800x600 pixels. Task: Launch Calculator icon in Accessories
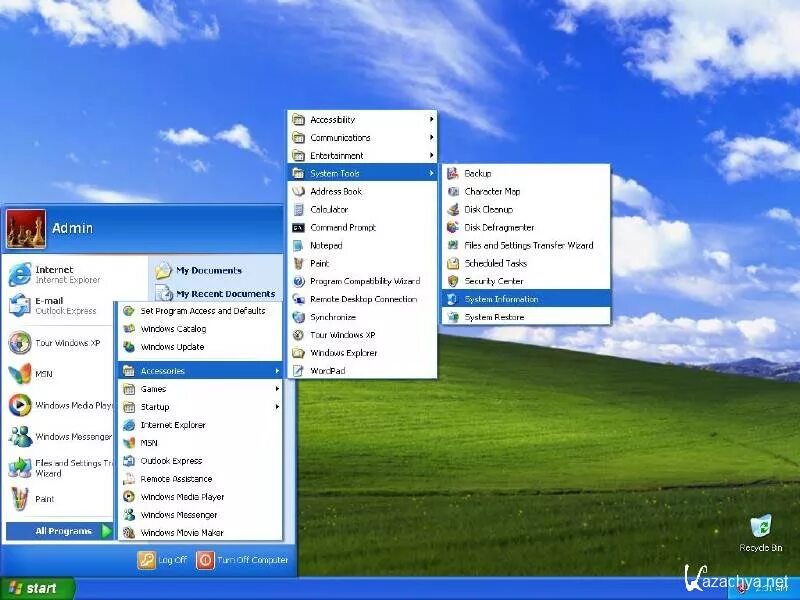(x=298, y=209)
